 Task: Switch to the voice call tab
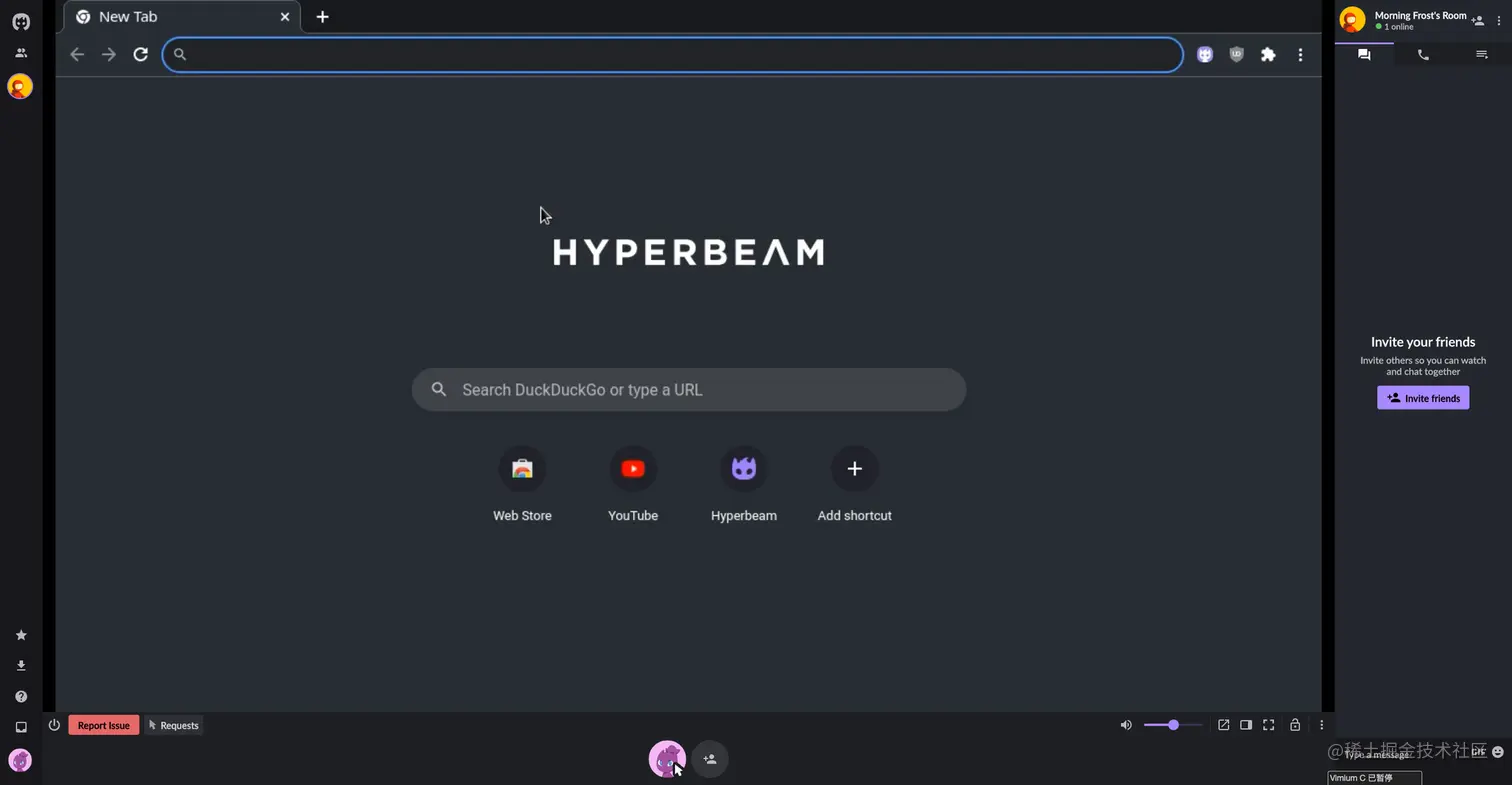coord(1423,55)
